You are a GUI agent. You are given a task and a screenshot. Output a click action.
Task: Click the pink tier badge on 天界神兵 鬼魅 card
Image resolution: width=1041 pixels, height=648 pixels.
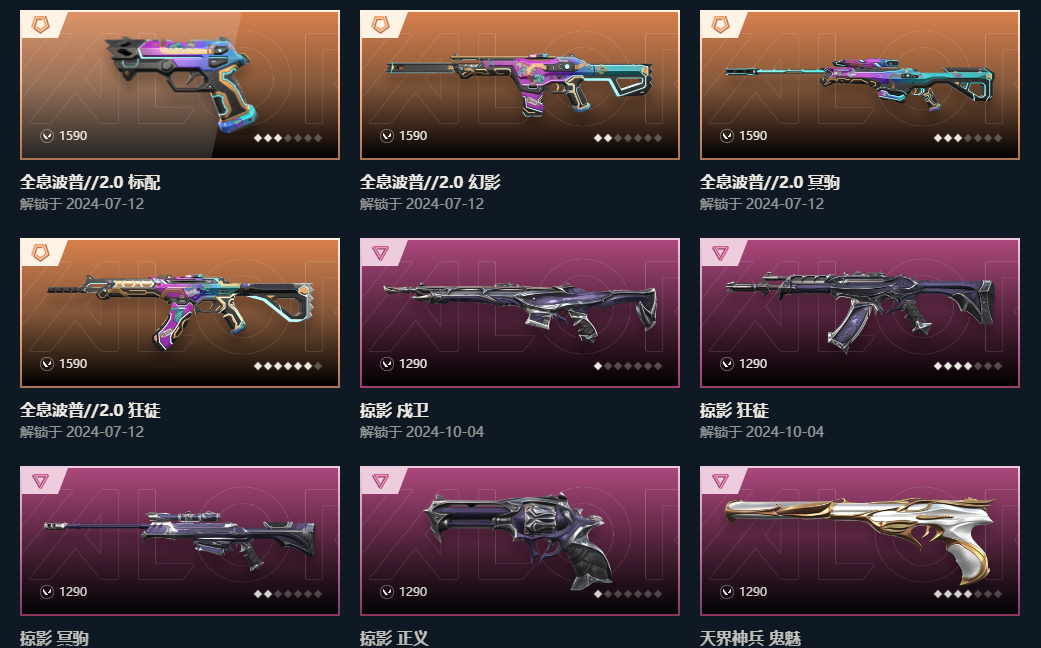pos(720,481)
